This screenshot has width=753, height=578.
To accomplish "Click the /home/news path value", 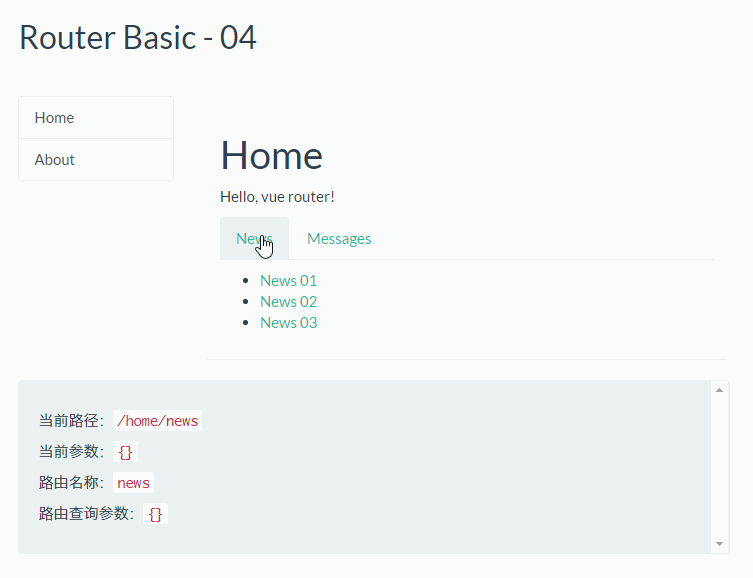I will pos(158,421).
